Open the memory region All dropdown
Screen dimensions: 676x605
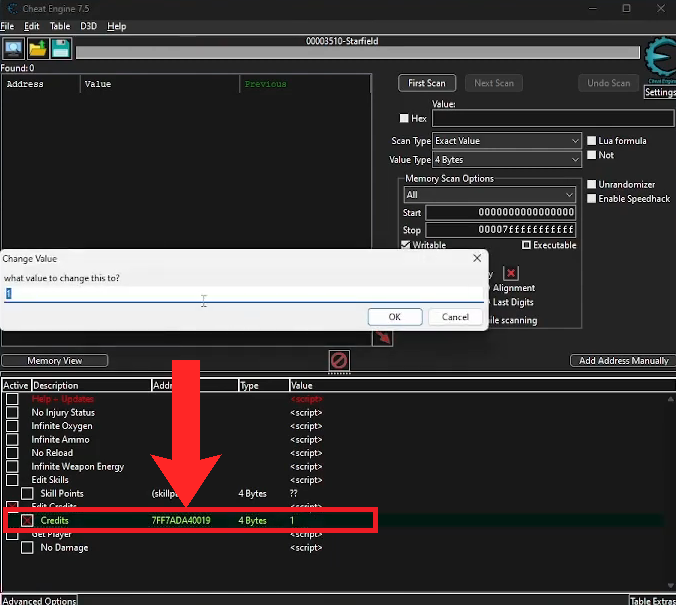pos(489,195)
